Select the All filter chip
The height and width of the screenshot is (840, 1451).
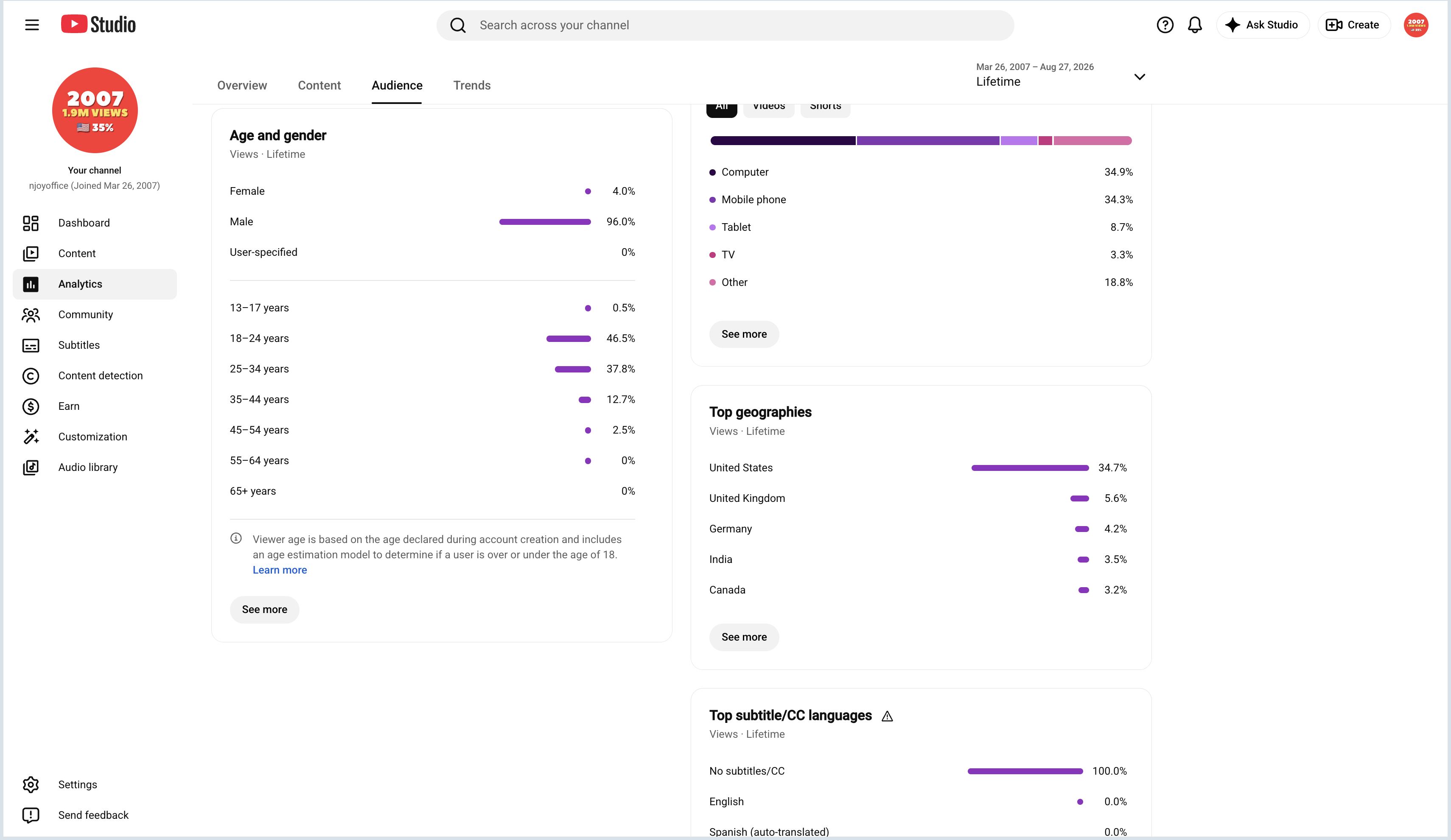pyautogui.click(x=721, y=108)
